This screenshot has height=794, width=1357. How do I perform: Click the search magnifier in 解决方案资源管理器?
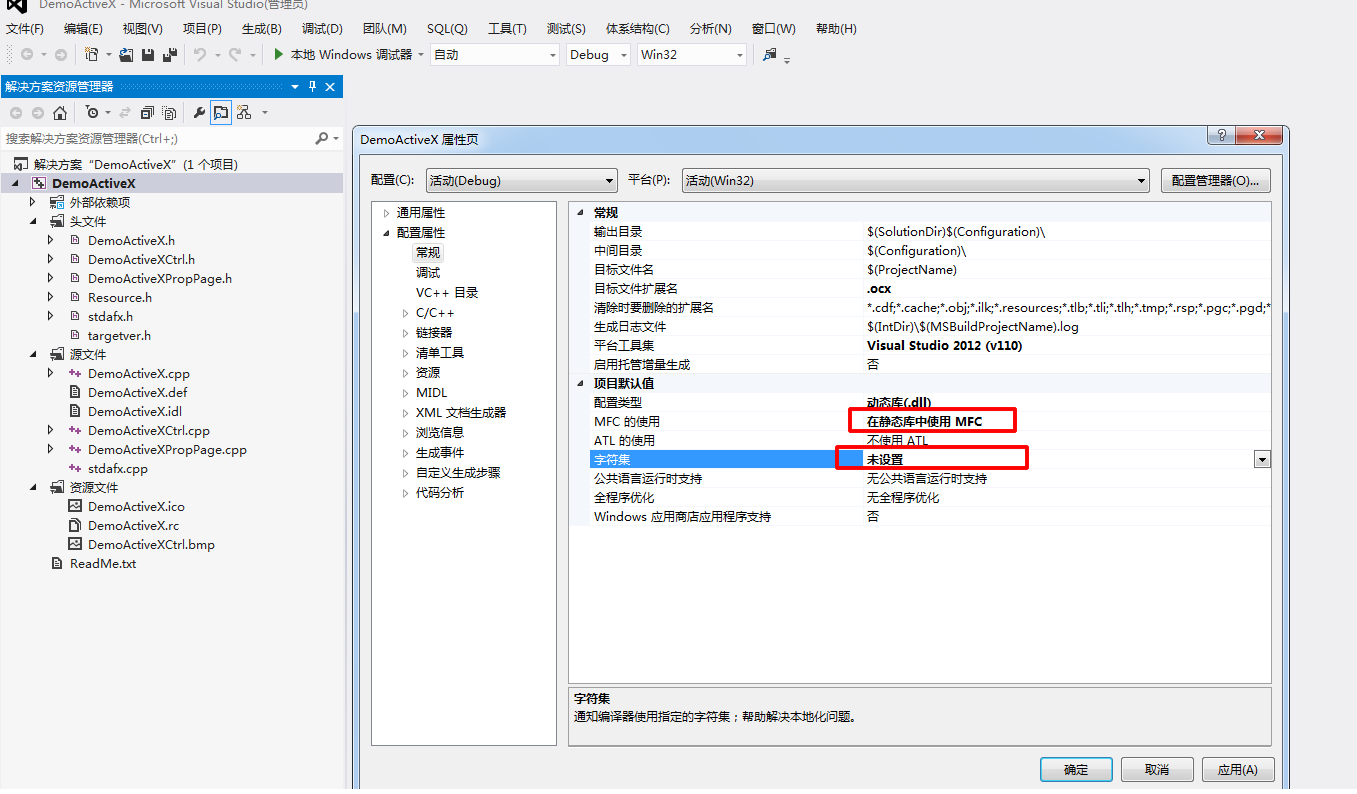tap(321, 138)
